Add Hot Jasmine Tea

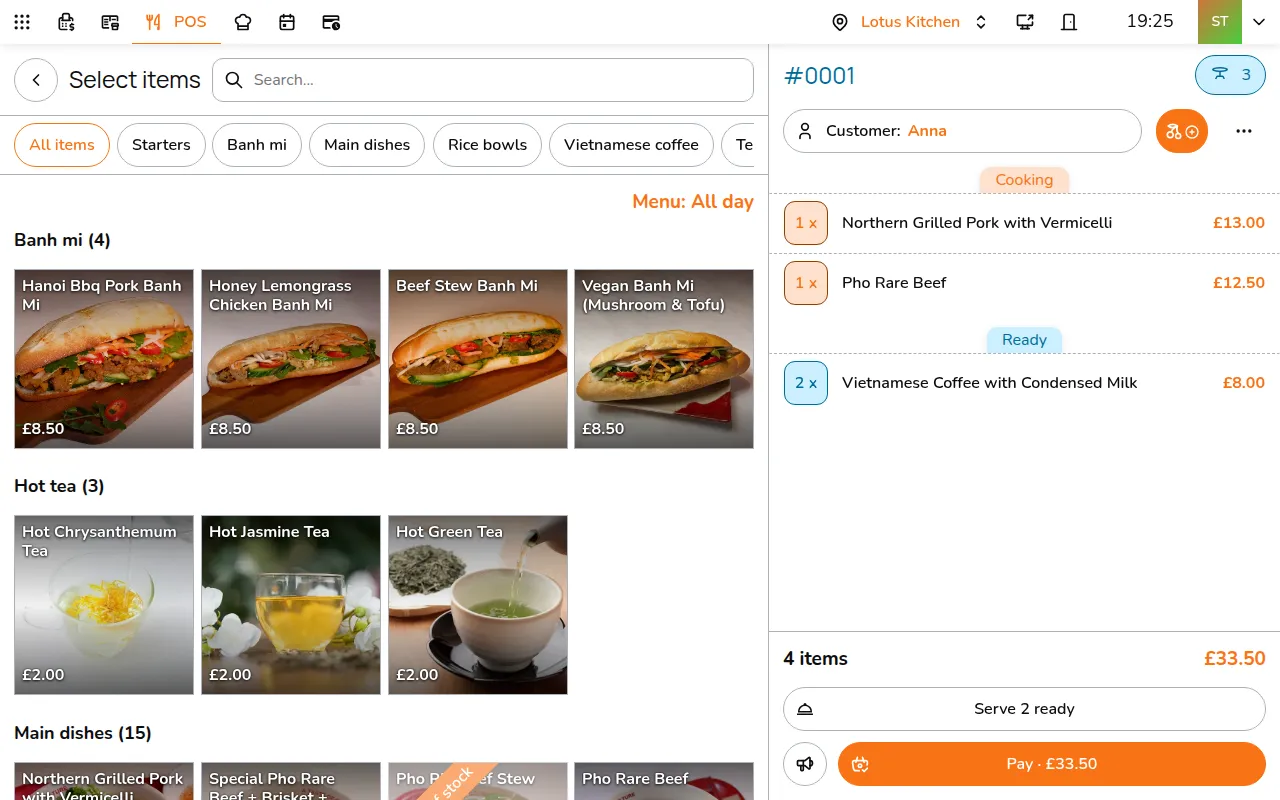click(291, 605)
